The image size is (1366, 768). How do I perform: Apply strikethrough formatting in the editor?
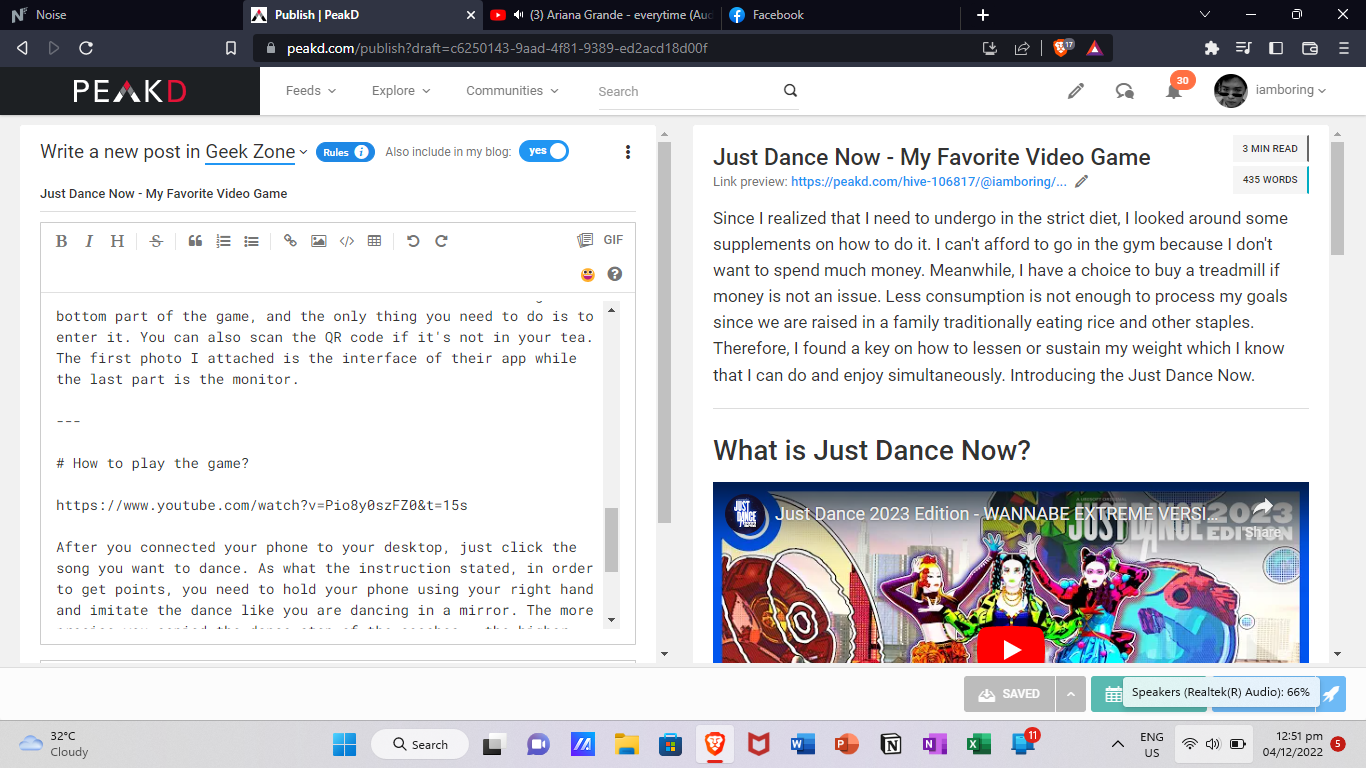click(156, 241)
